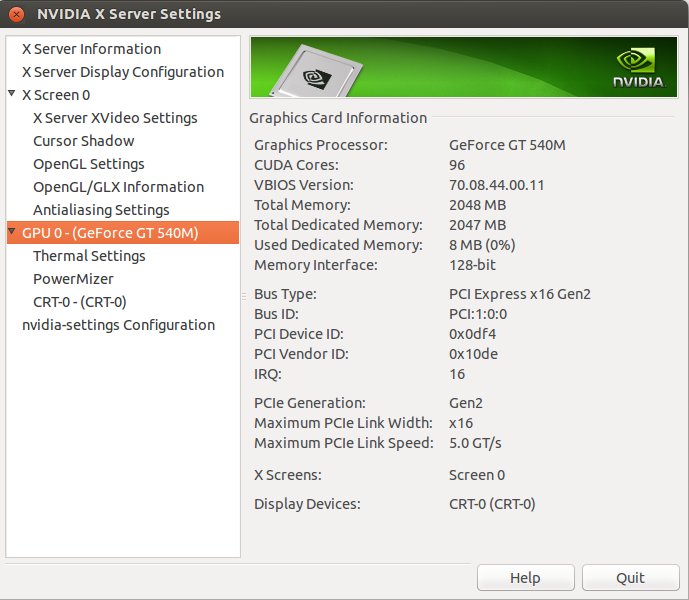Click the PCI Vendor ID 0x10de

[x=473, y=354]
